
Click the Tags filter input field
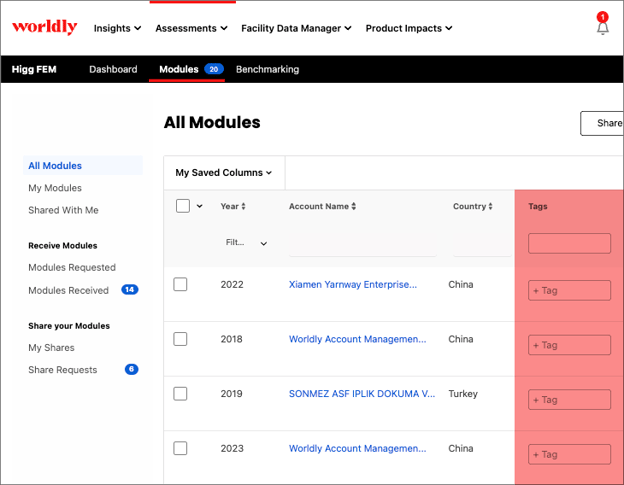pyautogui.click(x=569, y=243)
